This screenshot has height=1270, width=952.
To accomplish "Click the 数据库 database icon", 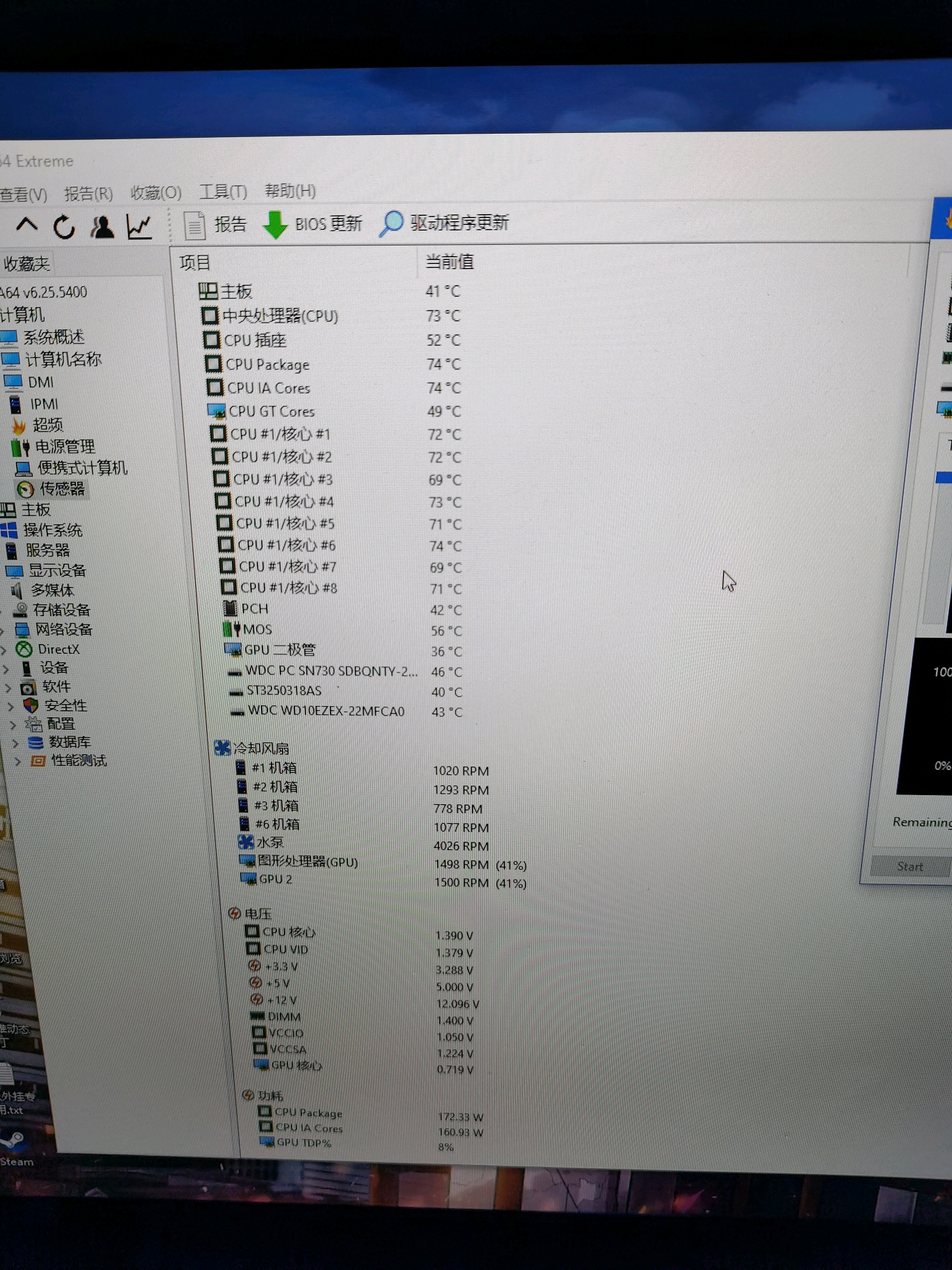I will pyautogui.click(x=36, y=743).
